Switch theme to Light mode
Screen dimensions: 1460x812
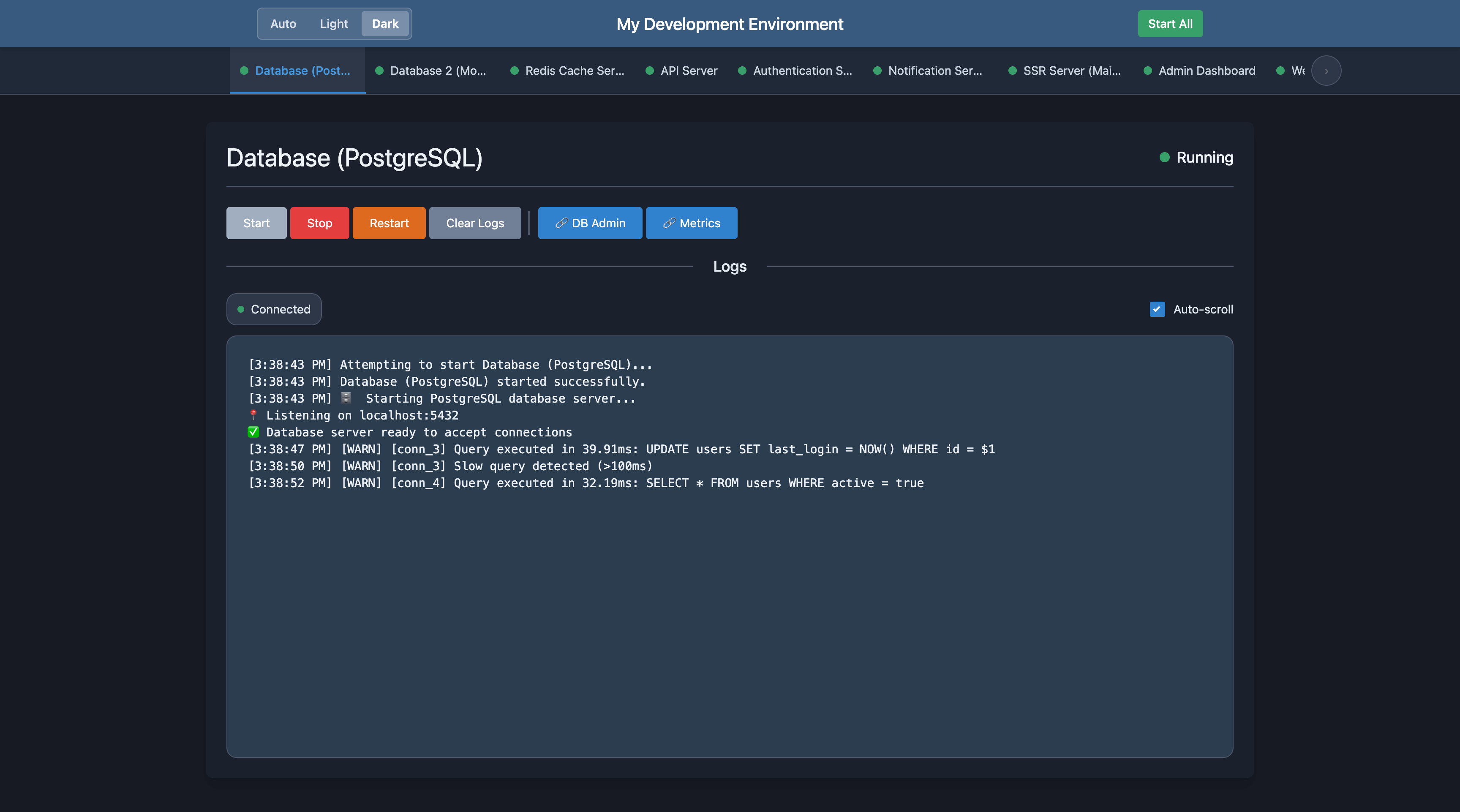[334, 24]
